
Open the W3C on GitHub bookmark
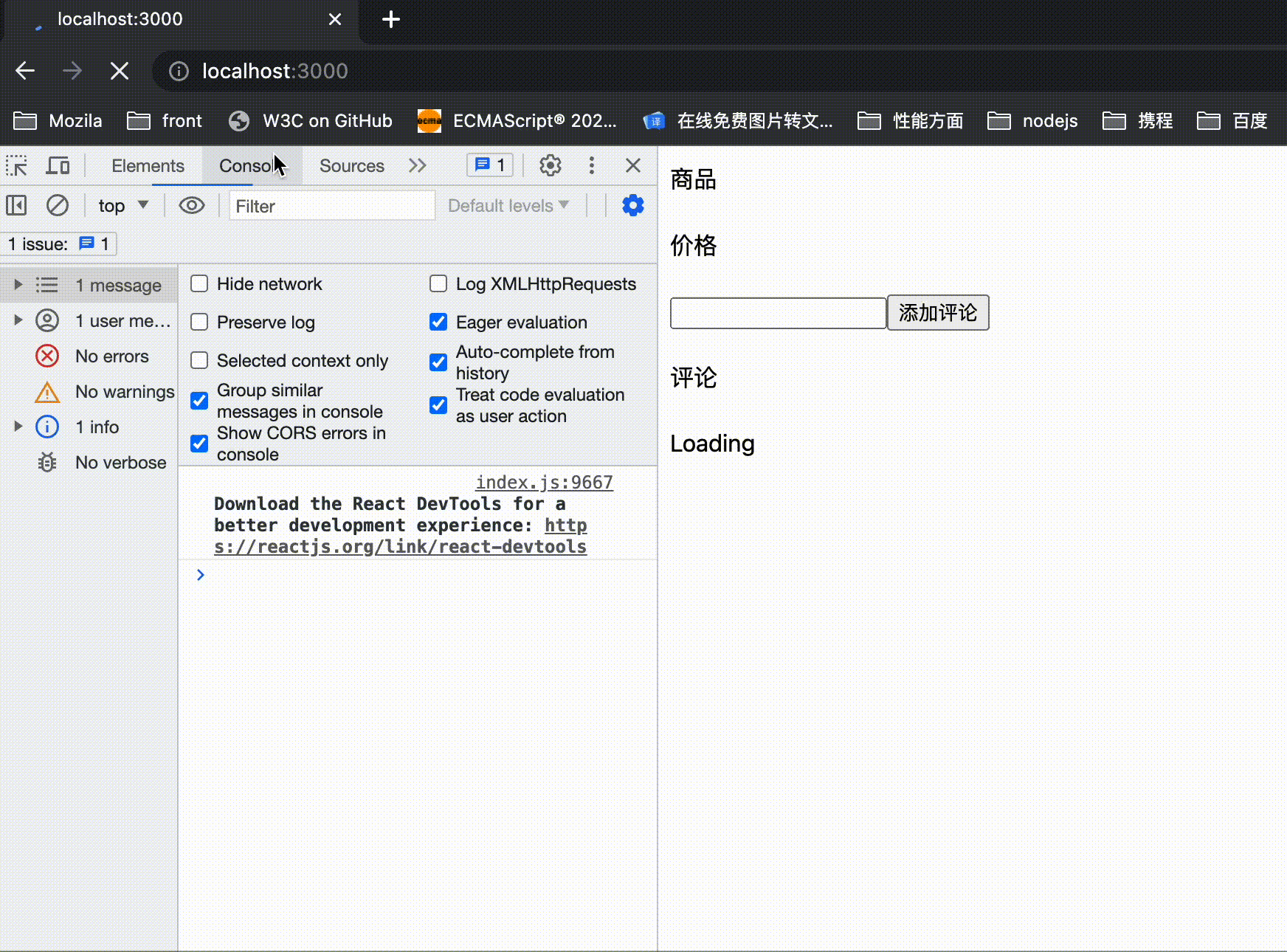tap(310, 120)
